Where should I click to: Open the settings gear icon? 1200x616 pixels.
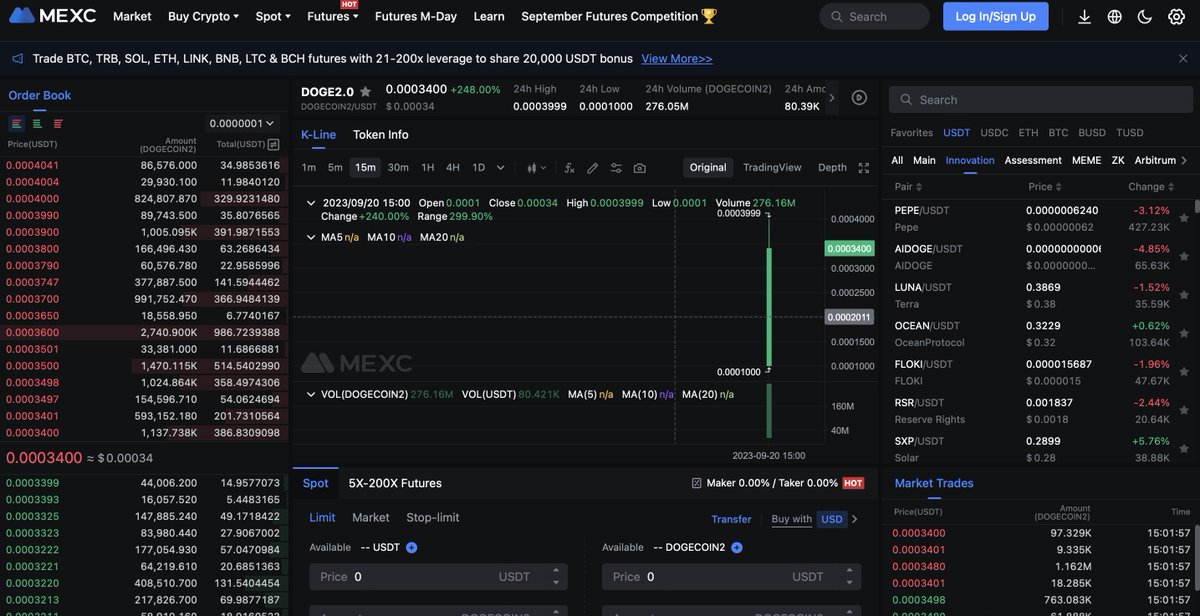click(1176, 16)
